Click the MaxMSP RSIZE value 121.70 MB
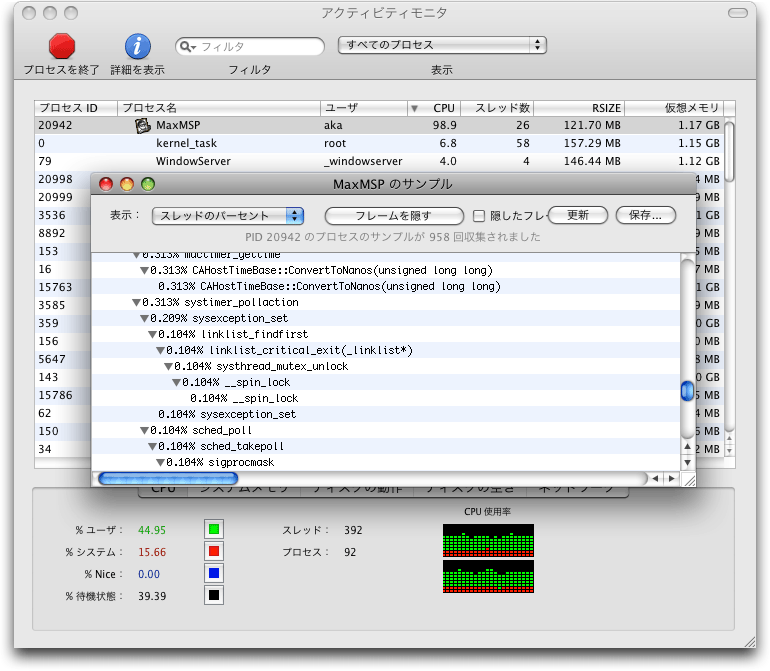This screenshot has width=770, height=671. (592, 125)
